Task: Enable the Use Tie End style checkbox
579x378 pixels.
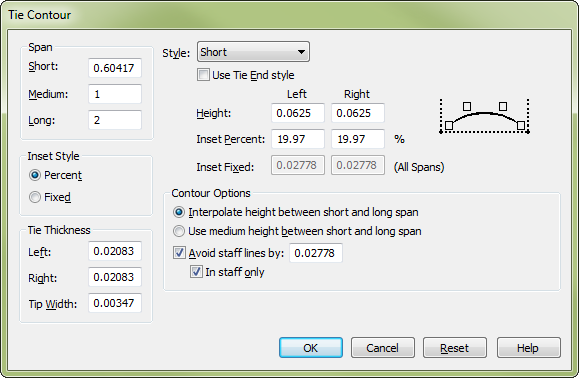Action: tap(203, 75)
